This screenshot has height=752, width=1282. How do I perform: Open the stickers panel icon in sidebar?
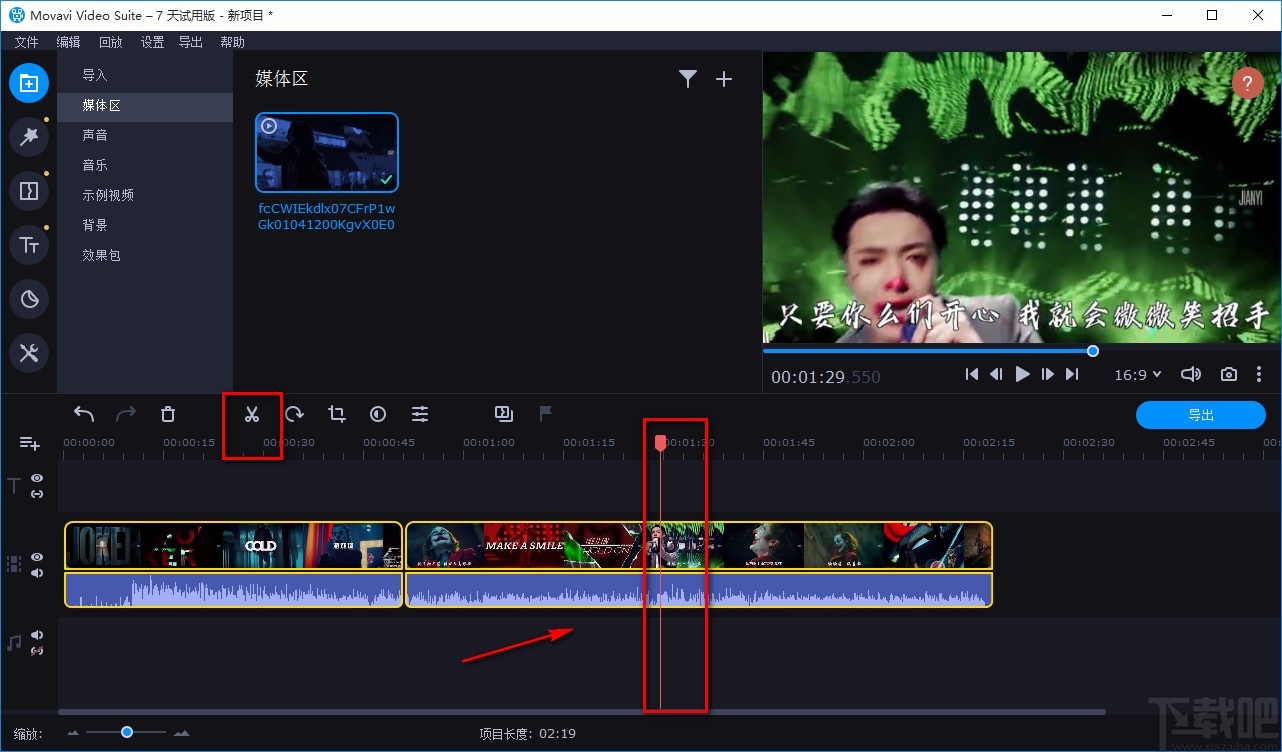pos(29,298)
